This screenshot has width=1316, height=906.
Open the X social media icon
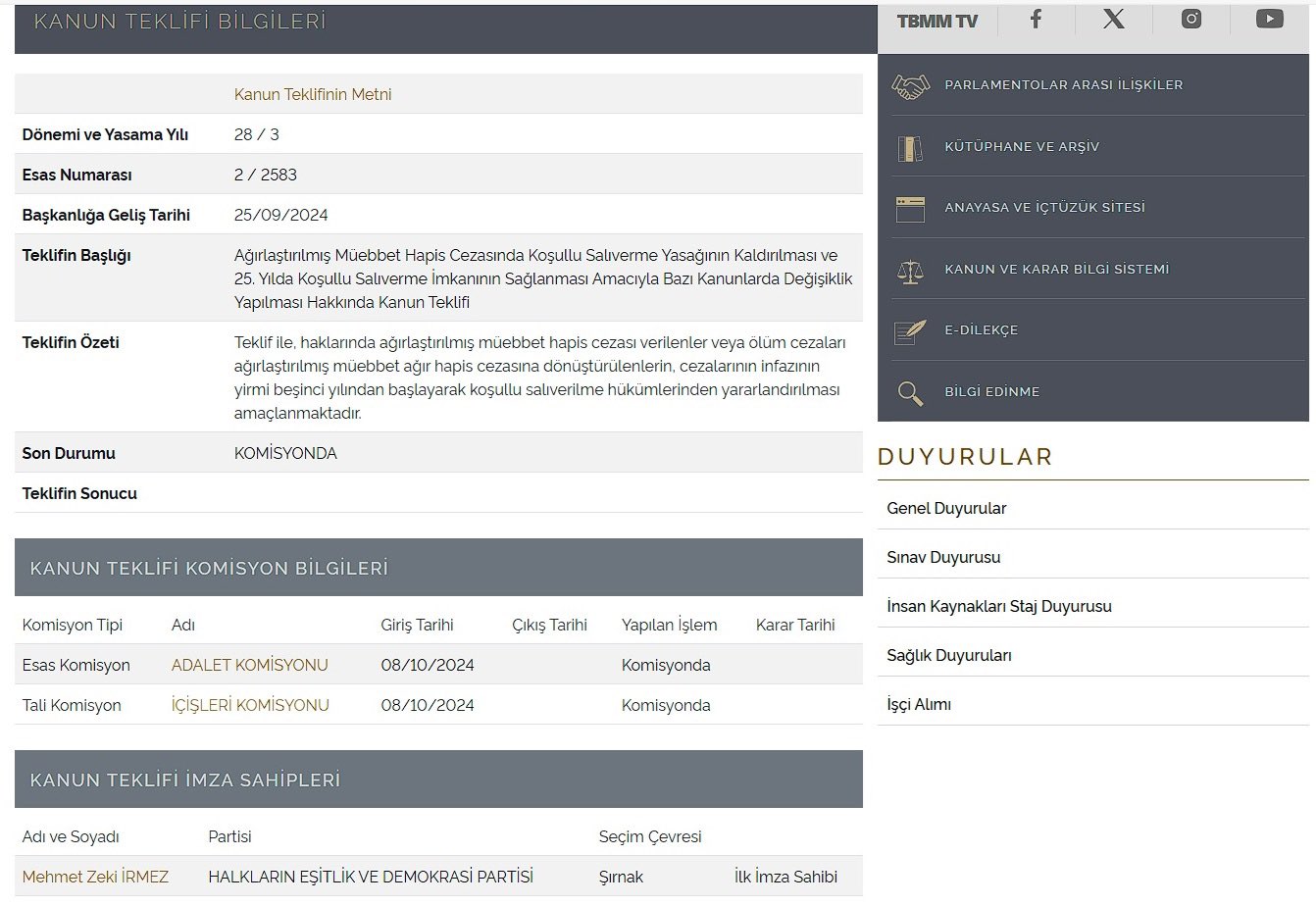coord(1114,19)
